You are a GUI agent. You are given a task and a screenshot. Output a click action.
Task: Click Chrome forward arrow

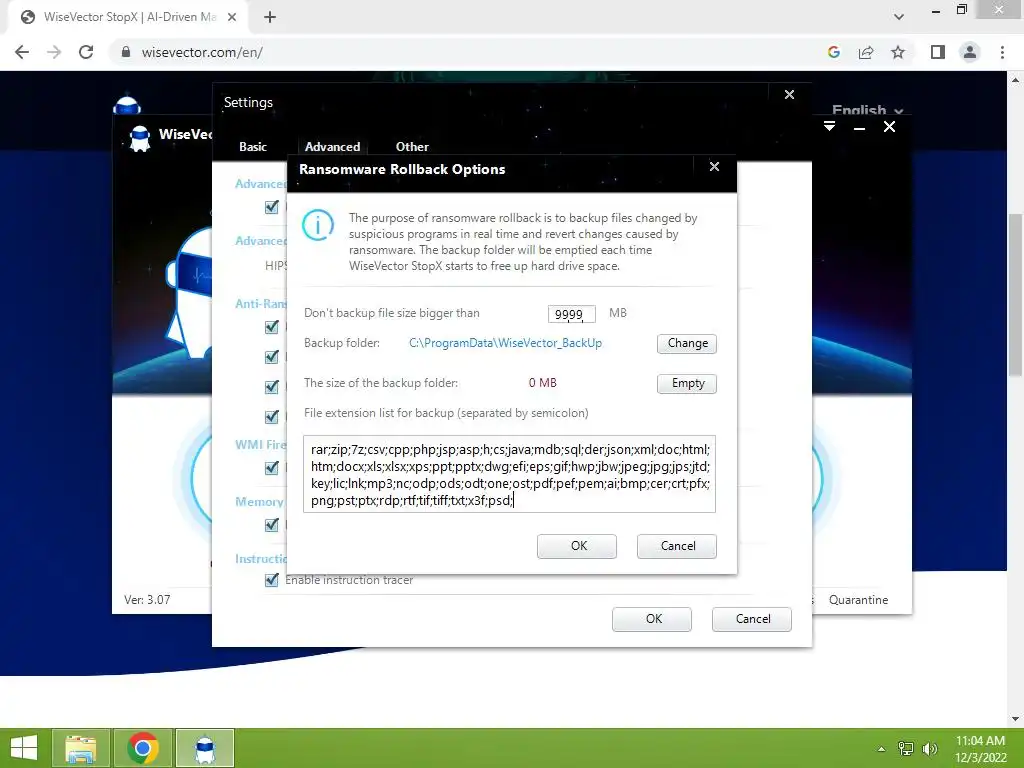(54, 52)
